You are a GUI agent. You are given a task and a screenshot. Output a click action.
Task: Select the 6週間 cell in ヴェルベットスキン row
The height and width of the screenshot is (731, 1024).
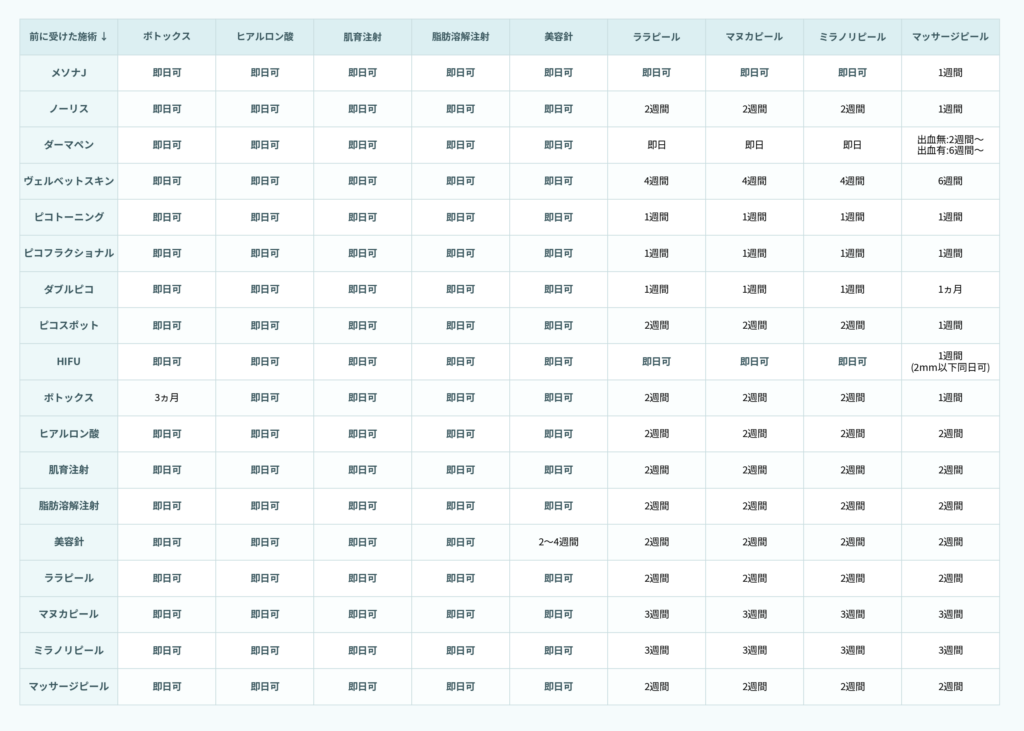950,181
